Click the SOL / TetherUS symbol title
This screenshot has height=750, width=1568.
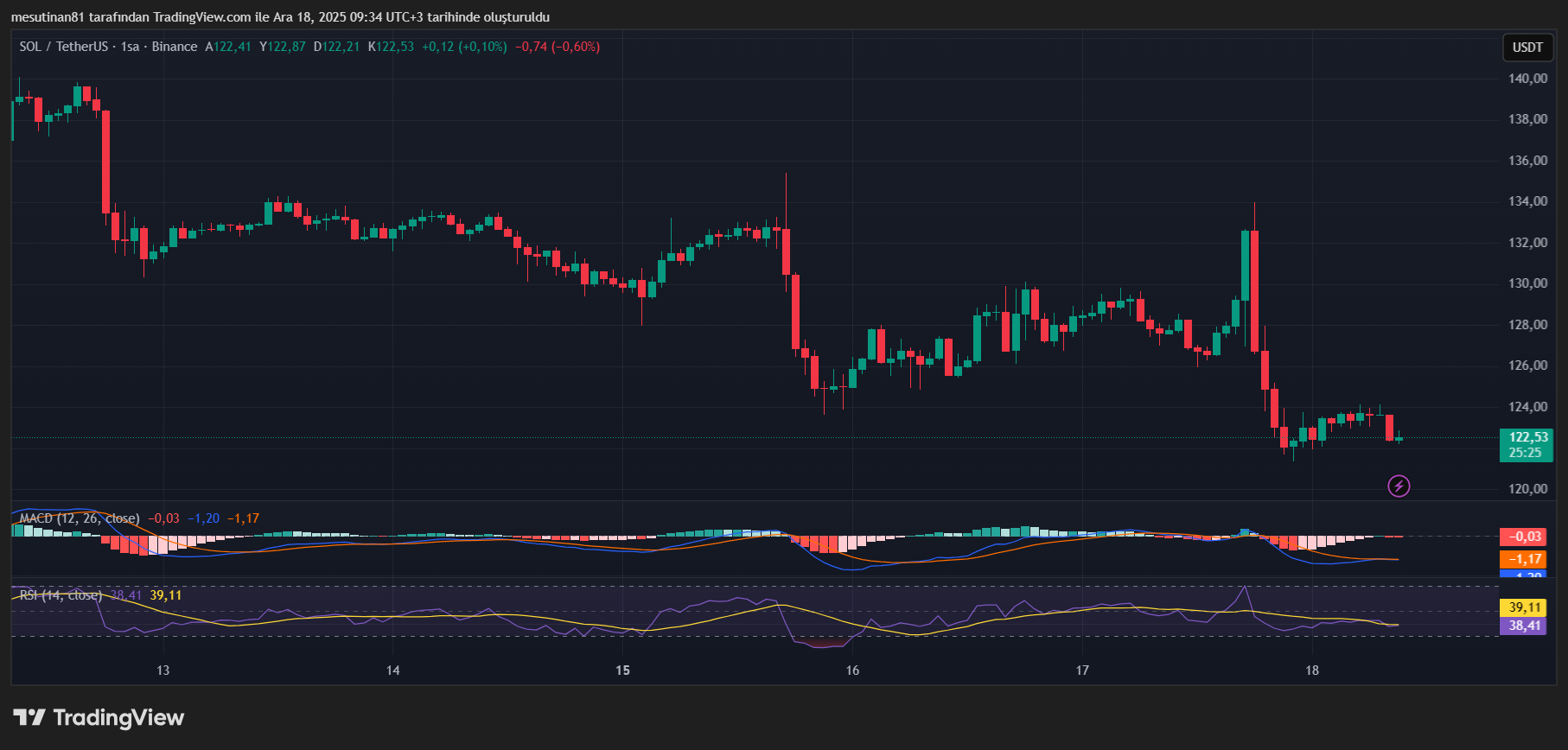[x=64, y=47]
